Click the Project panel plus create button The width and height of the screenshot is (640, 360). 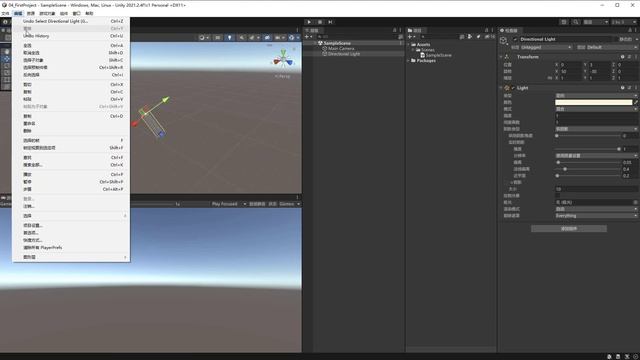(x=411, y=37)
